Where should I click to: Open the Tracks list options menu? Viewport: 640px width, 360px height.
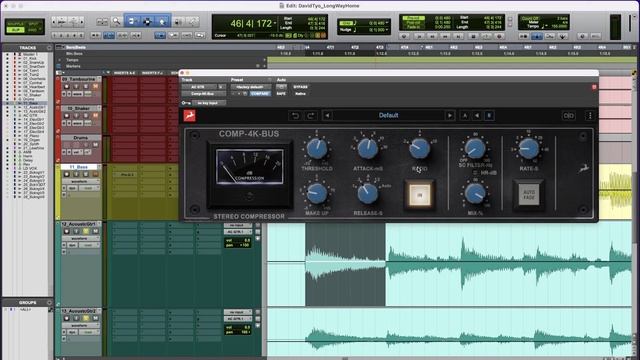point(50,48)
